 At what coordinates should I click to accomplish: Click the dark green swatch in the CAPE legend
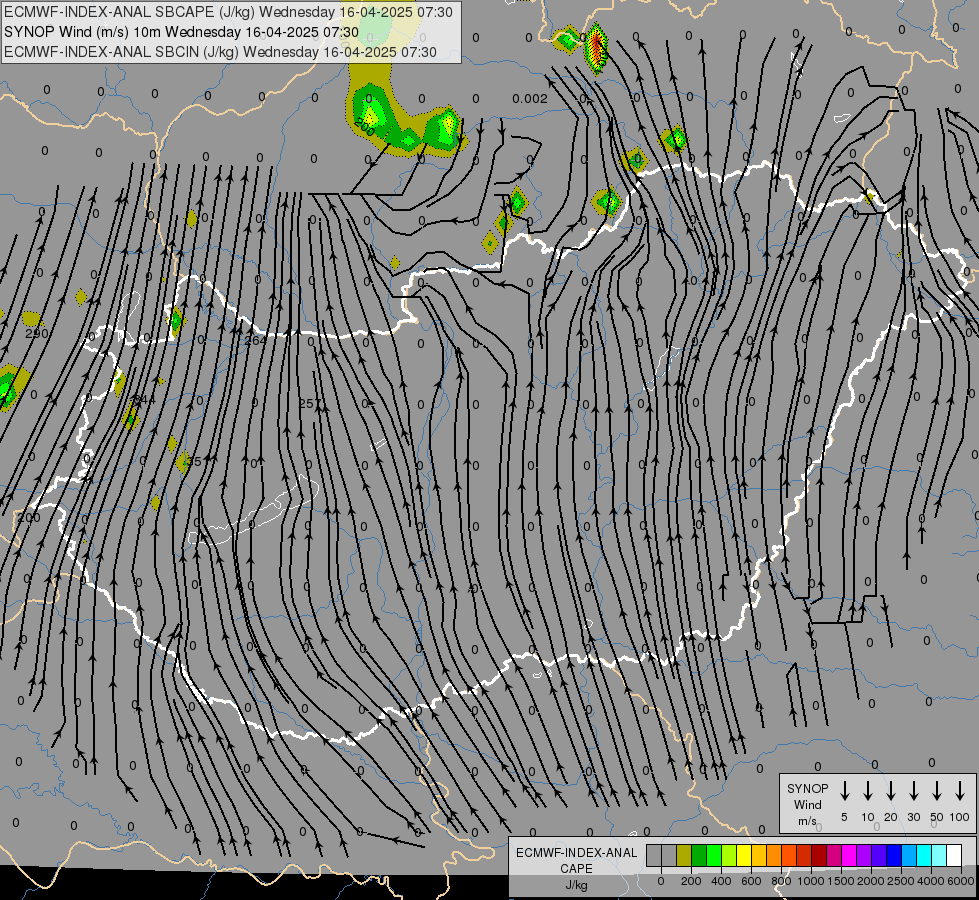pyautogui.click(x=699, y=856)
